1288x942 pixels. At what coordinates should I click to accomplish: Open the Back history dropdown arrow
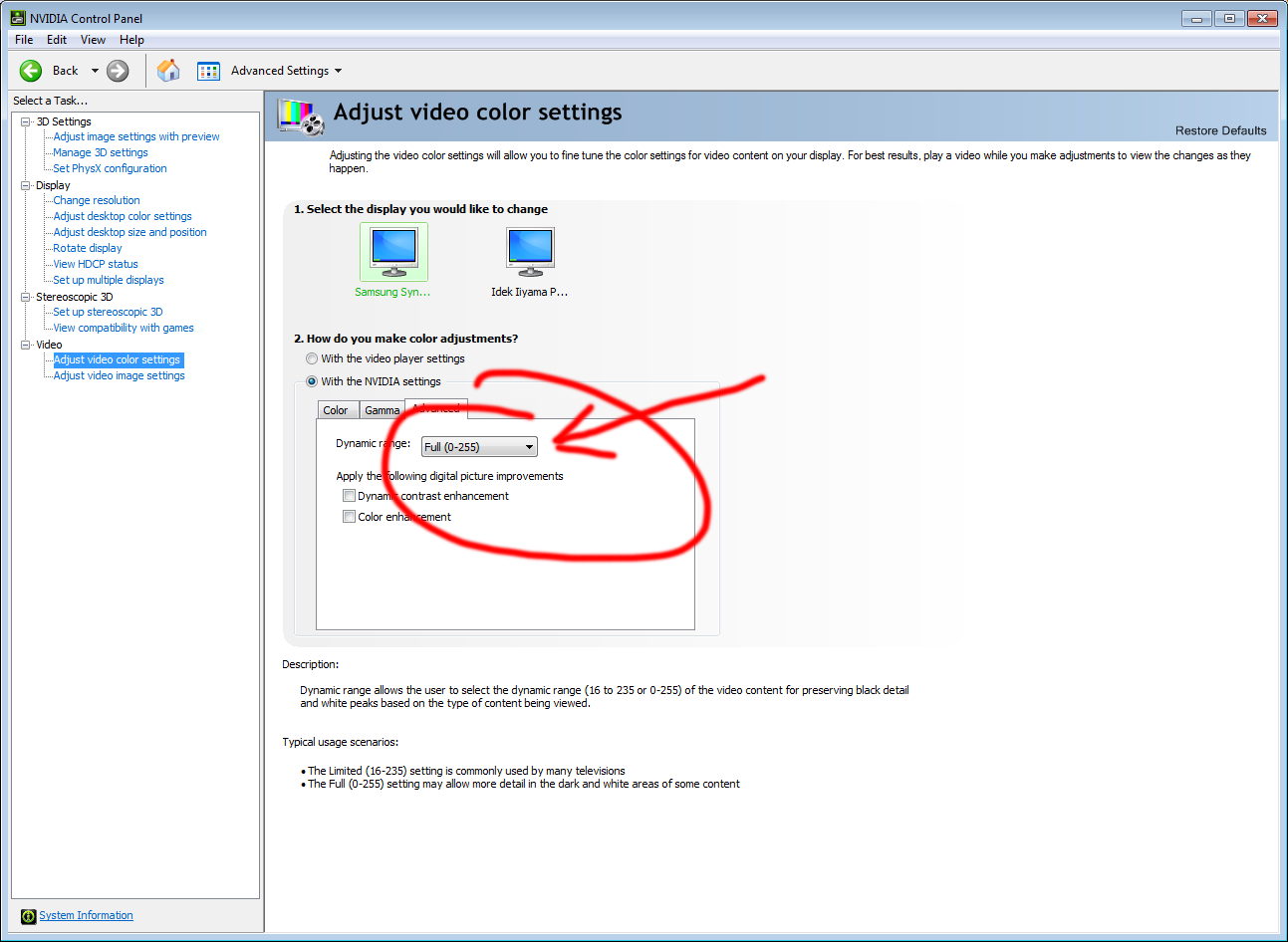pos(95,71)
